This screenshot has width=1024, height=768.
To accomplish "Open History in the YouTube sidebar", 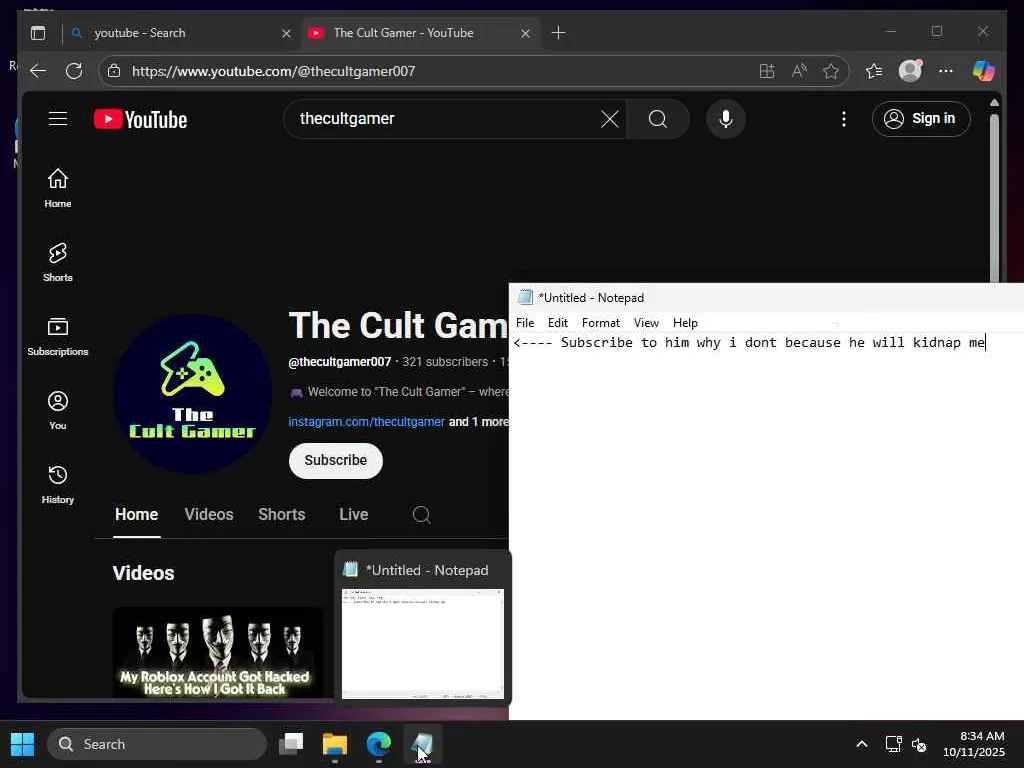I will 57,484.
